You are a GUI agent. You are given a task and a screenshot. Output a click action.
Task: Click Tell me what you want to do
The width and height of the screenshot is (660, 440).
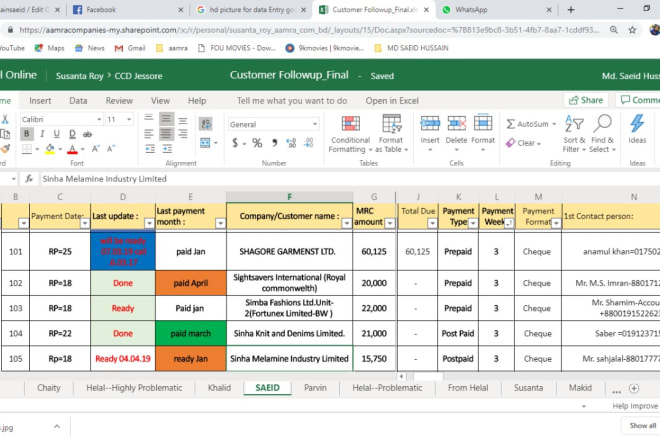(292, 101)
